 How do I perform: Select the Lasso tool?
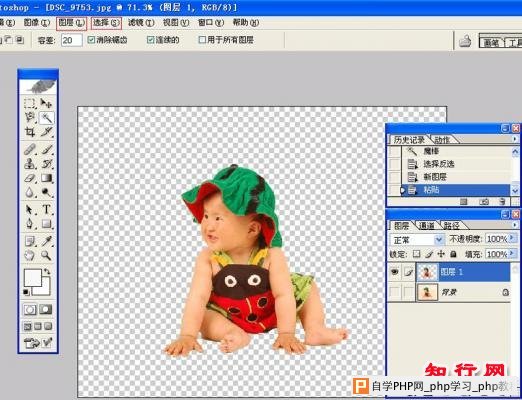[30, 117]
